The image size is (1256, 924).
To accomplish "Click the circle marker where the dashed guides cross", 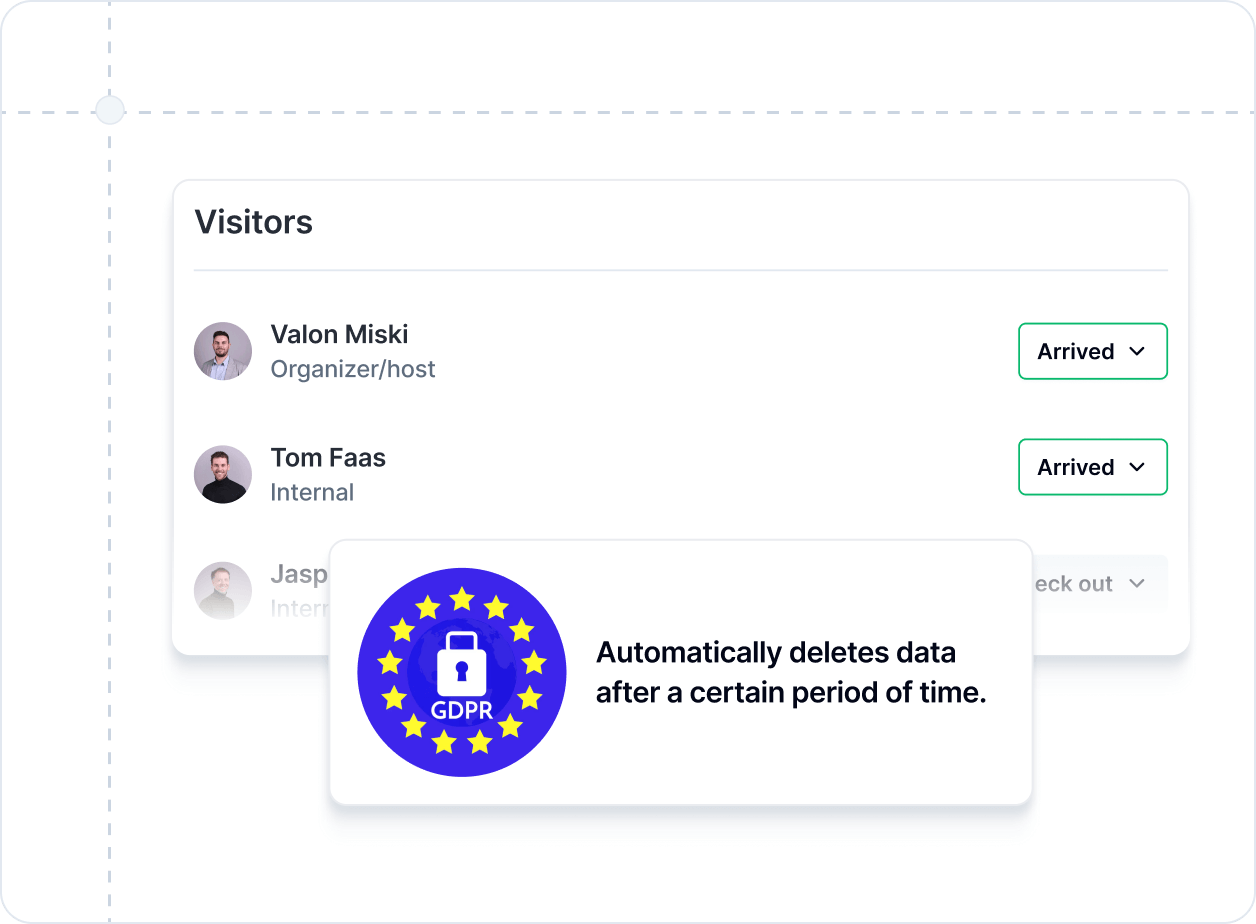I will pos(110,110).
